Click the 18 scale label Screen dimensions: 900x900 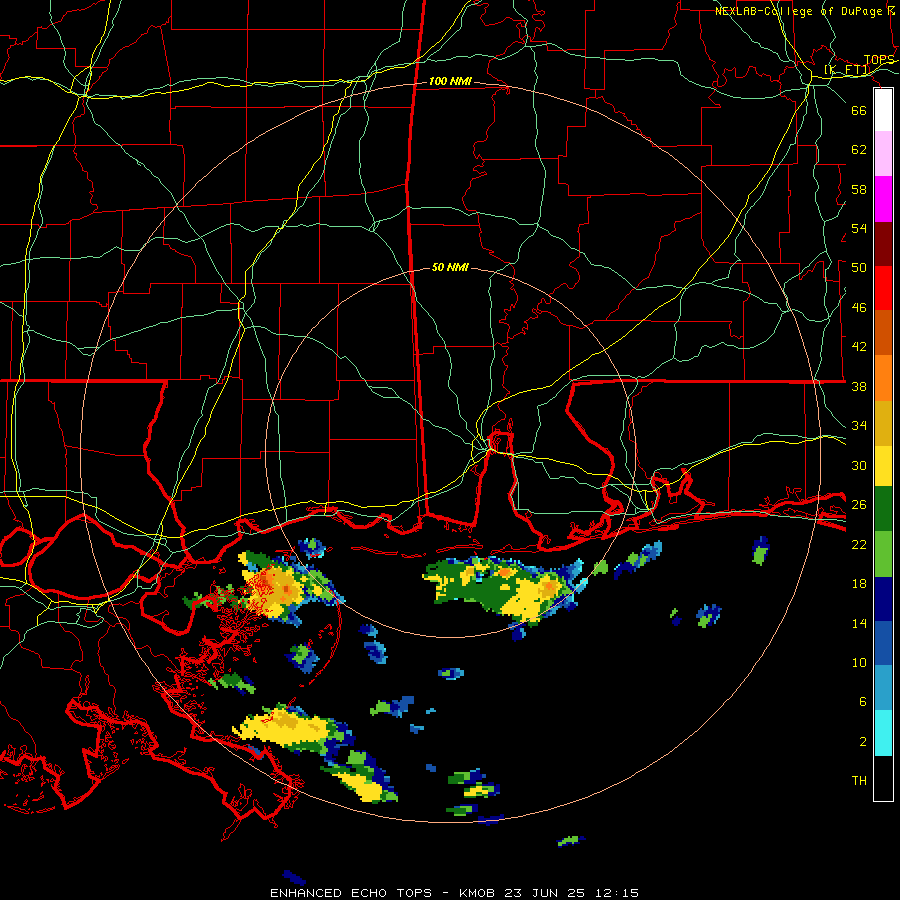point(859,584)
